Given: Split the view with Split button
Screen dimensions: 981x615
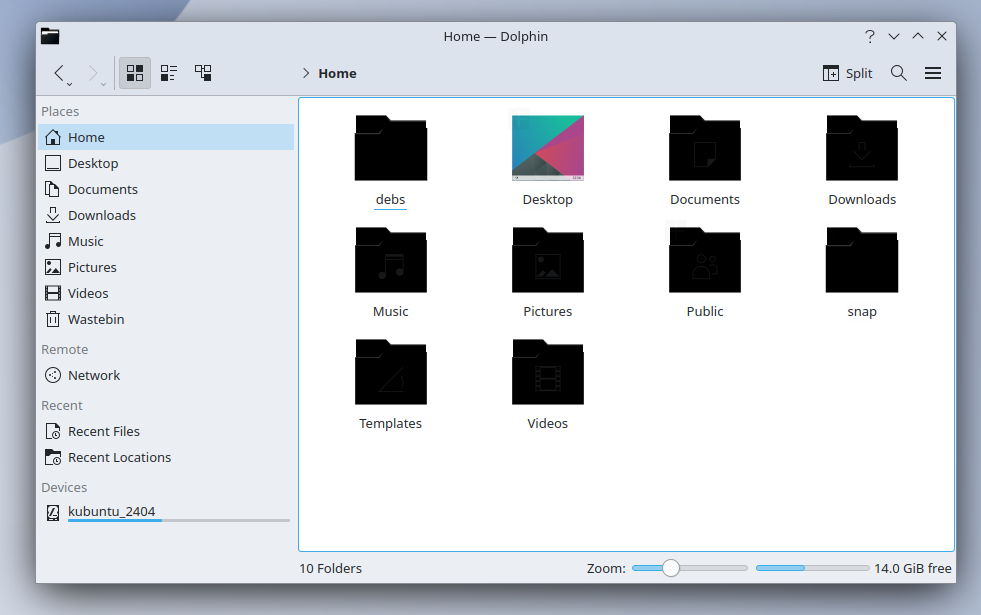Looking at the screenshot, I should (847, 73).
